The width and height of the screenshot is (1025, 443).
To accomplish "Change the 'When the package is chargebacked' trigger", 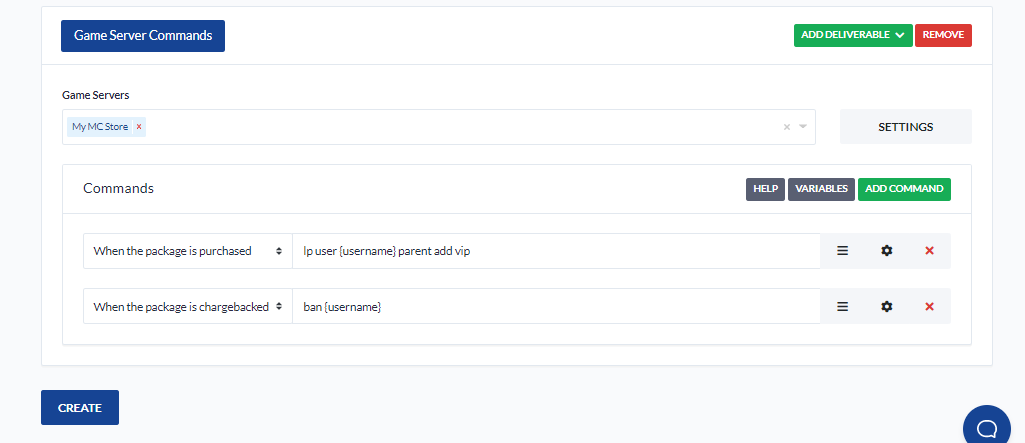I will click(x=188, y=306).
